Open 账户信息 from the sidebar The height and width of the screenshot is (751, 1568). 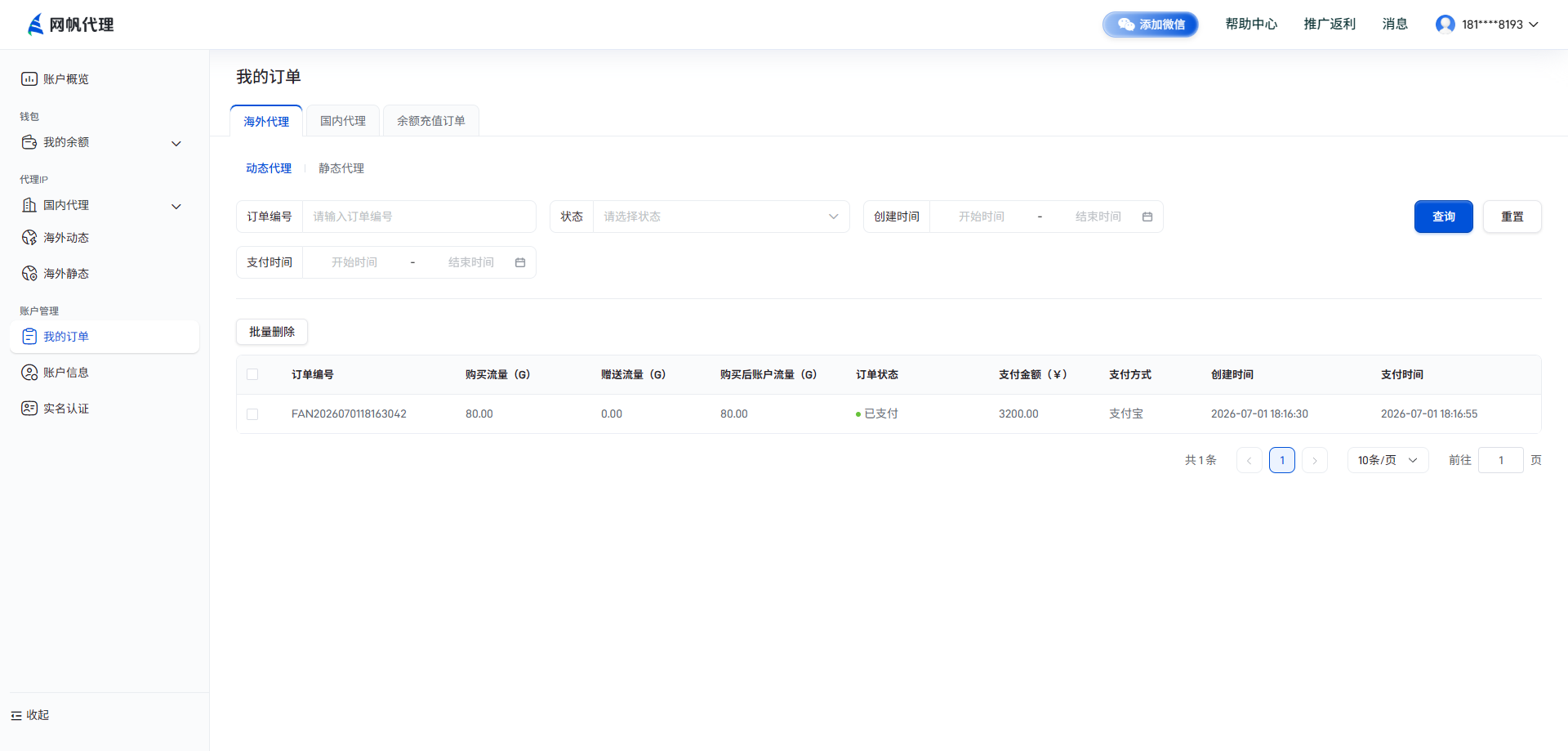click(x=65, y=373)
